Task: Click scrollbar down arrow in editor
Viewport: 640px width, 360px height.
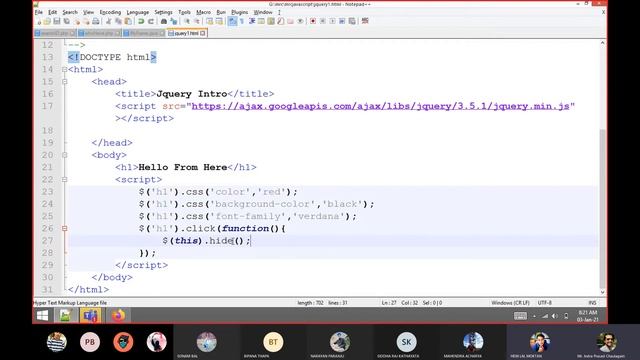Action: [602, 292]
